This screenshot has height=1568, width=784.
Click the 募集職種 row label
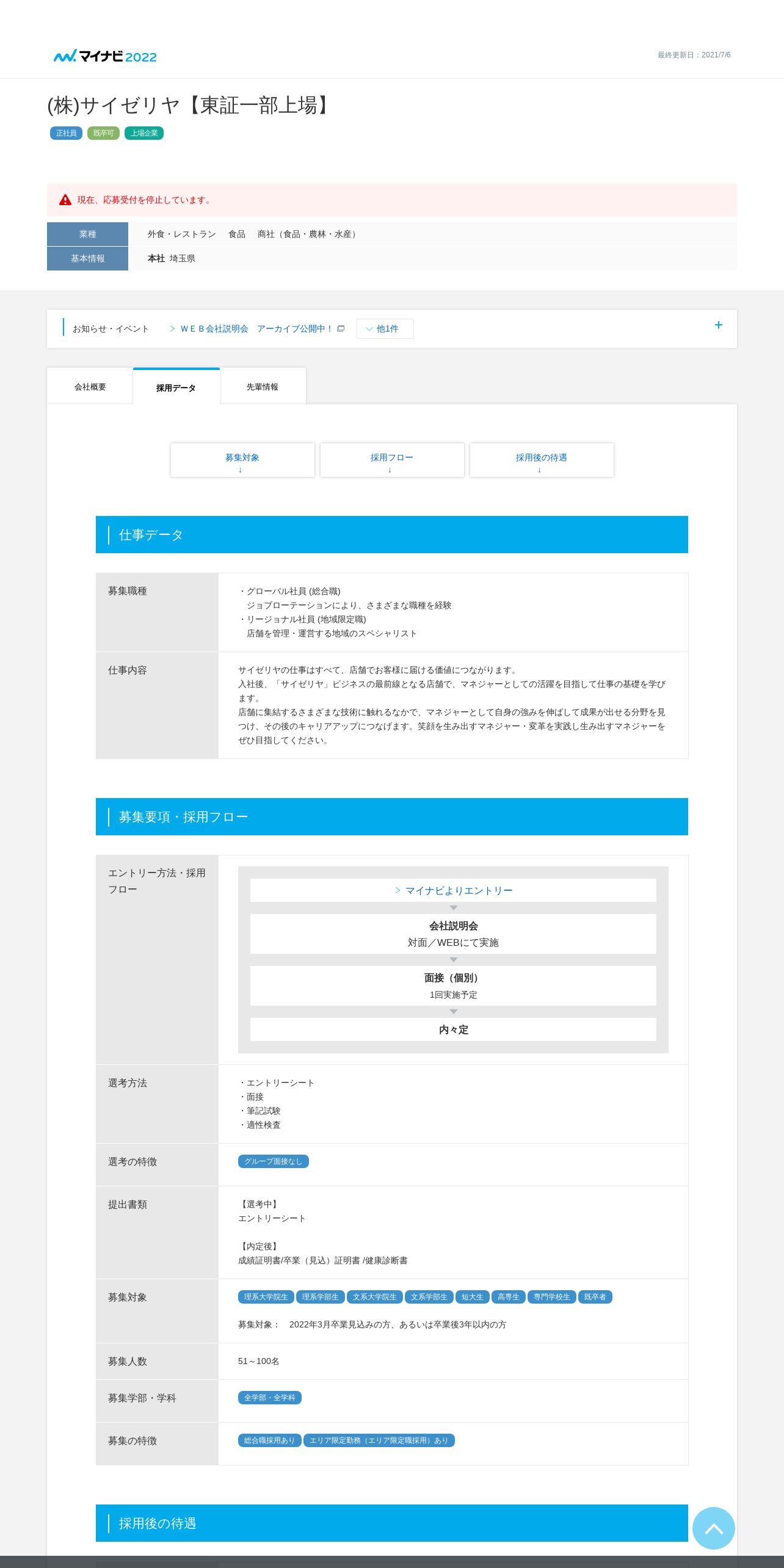click(128, 591)
